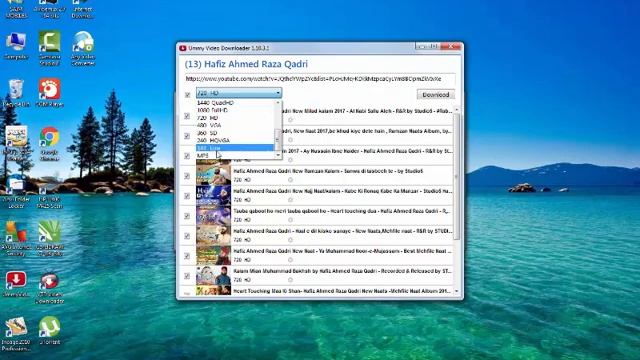Screen dimensions: 640x360
Task: Uncheck the Naat e dil kisko sunaye checkbox
Action: [187, 236]
